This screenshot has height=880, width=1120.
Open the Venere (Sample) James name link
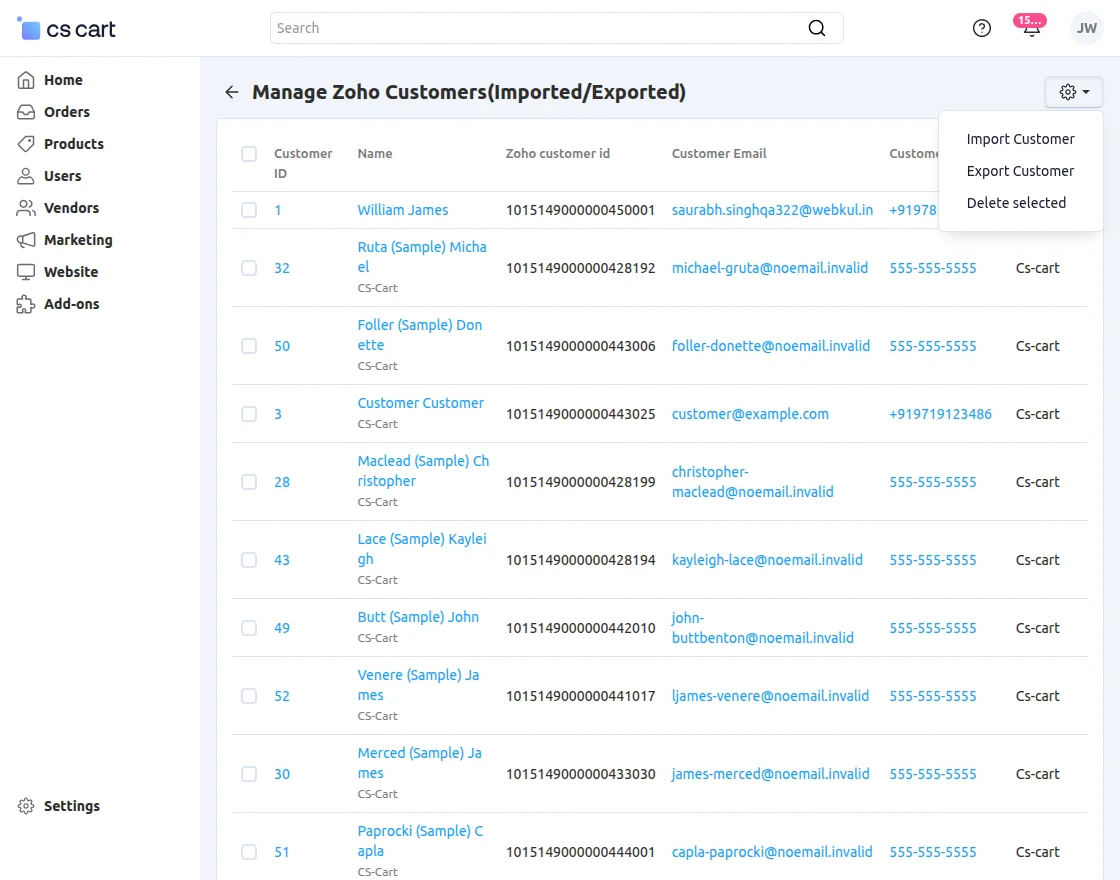point(418,685)
